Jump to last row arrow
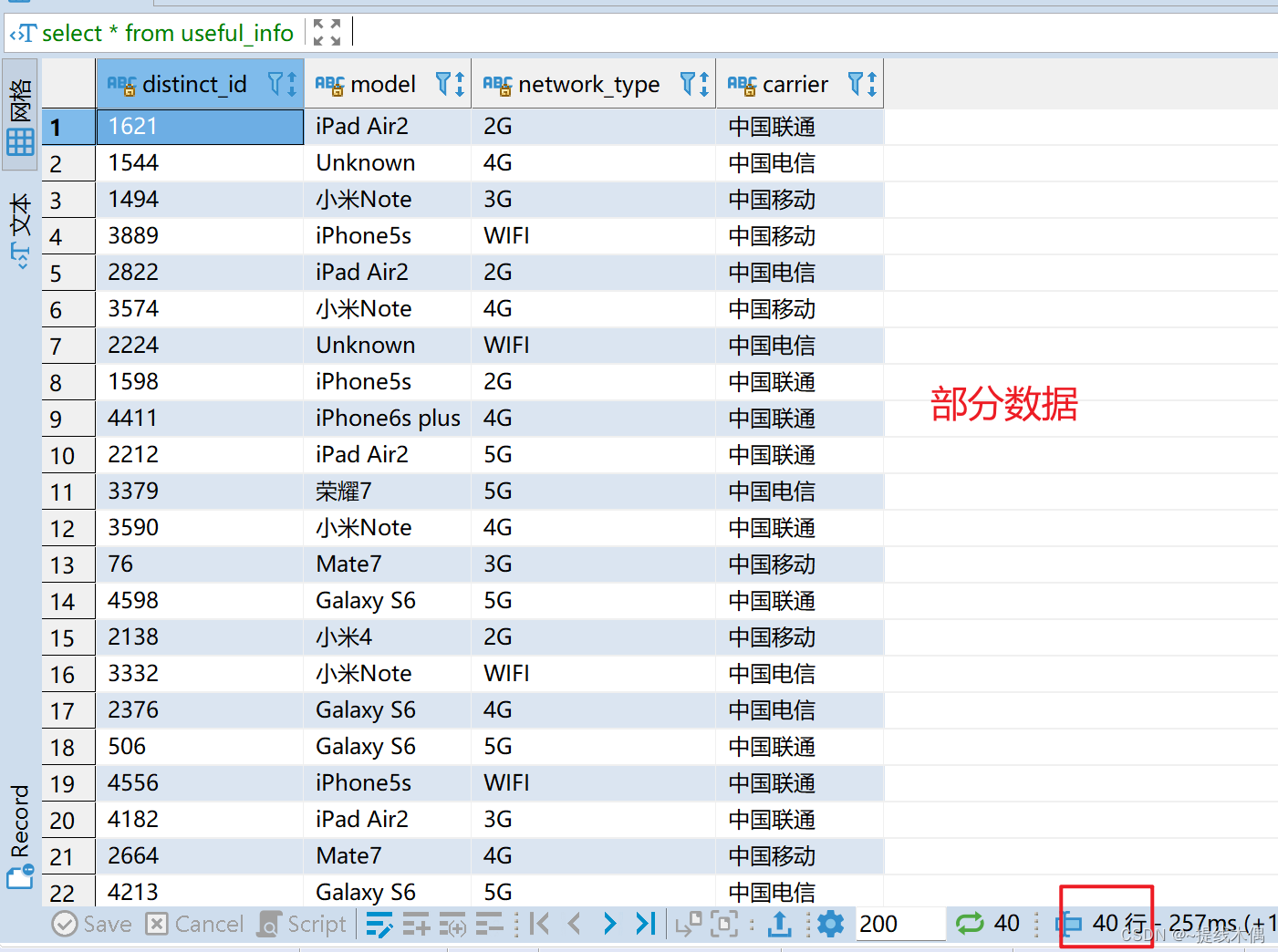 645,924
